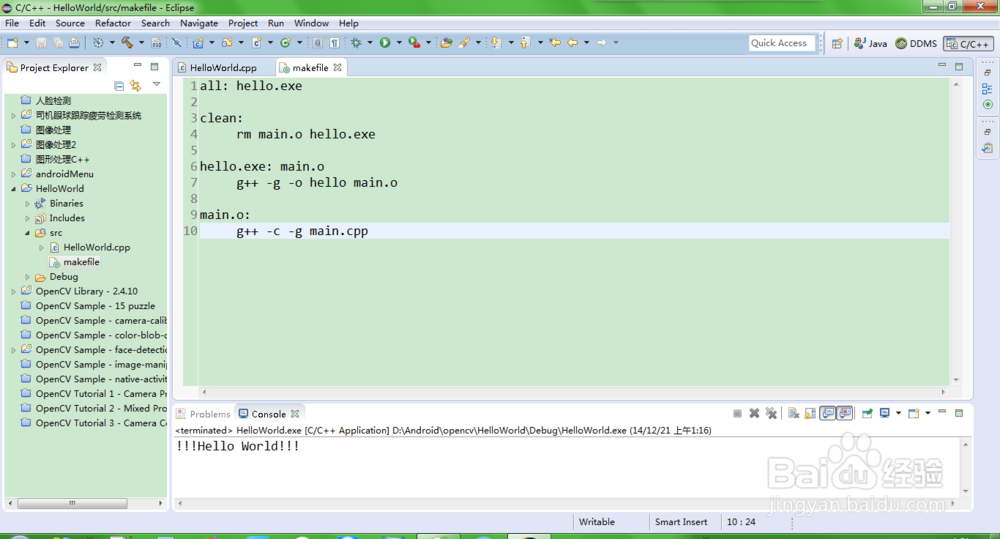Click the Open Type folder icon

tap(446, 43)
